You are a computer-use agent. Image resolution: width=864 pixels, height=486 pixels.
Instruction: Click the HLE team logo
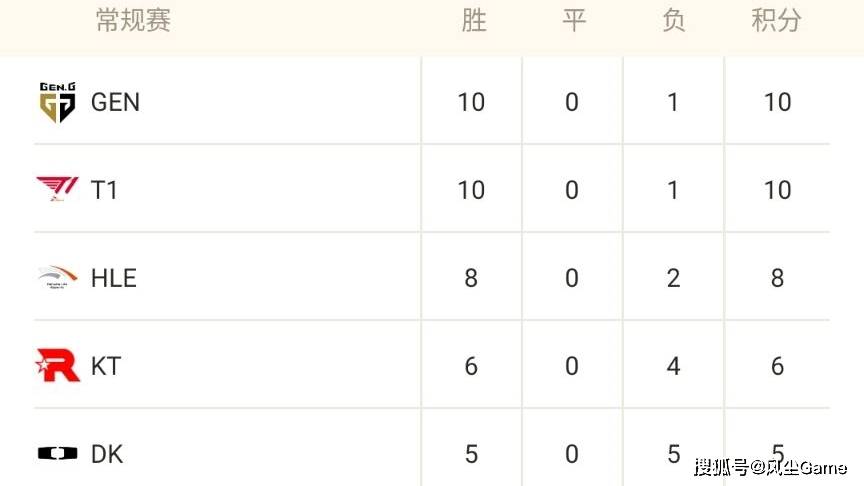click(x=57, y=277)
